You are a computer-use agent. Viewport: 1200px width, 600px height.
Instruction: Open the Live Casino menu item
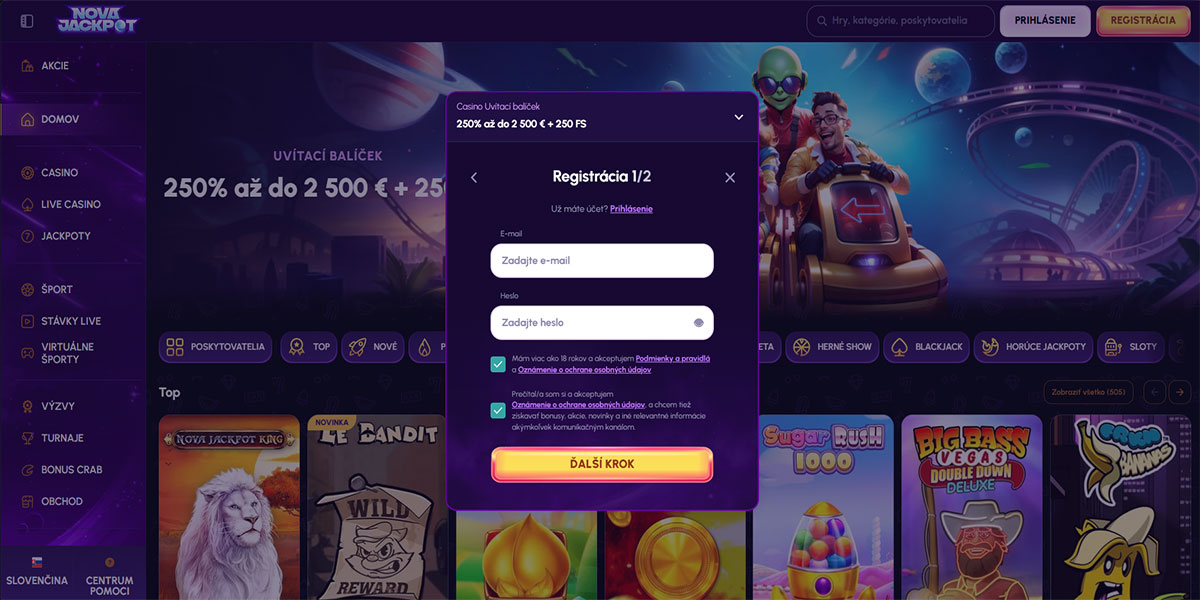coord(72,204)
